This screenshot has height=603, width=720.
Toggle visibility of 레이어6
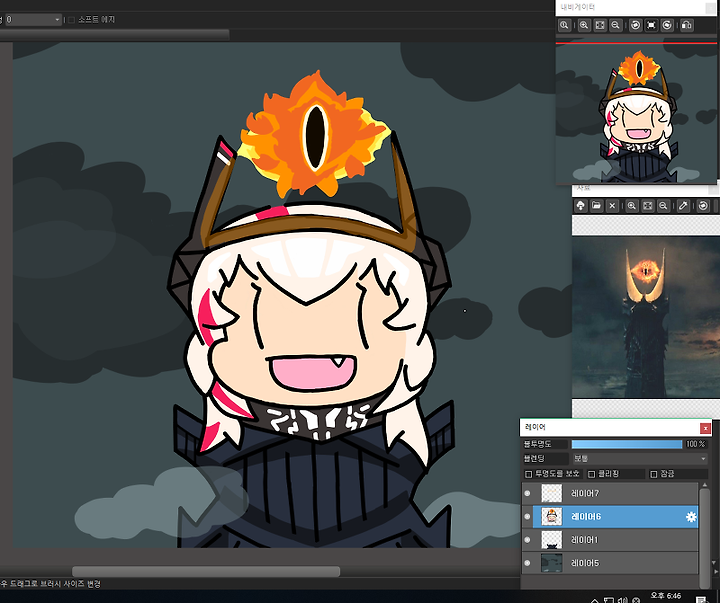(527, 517)
